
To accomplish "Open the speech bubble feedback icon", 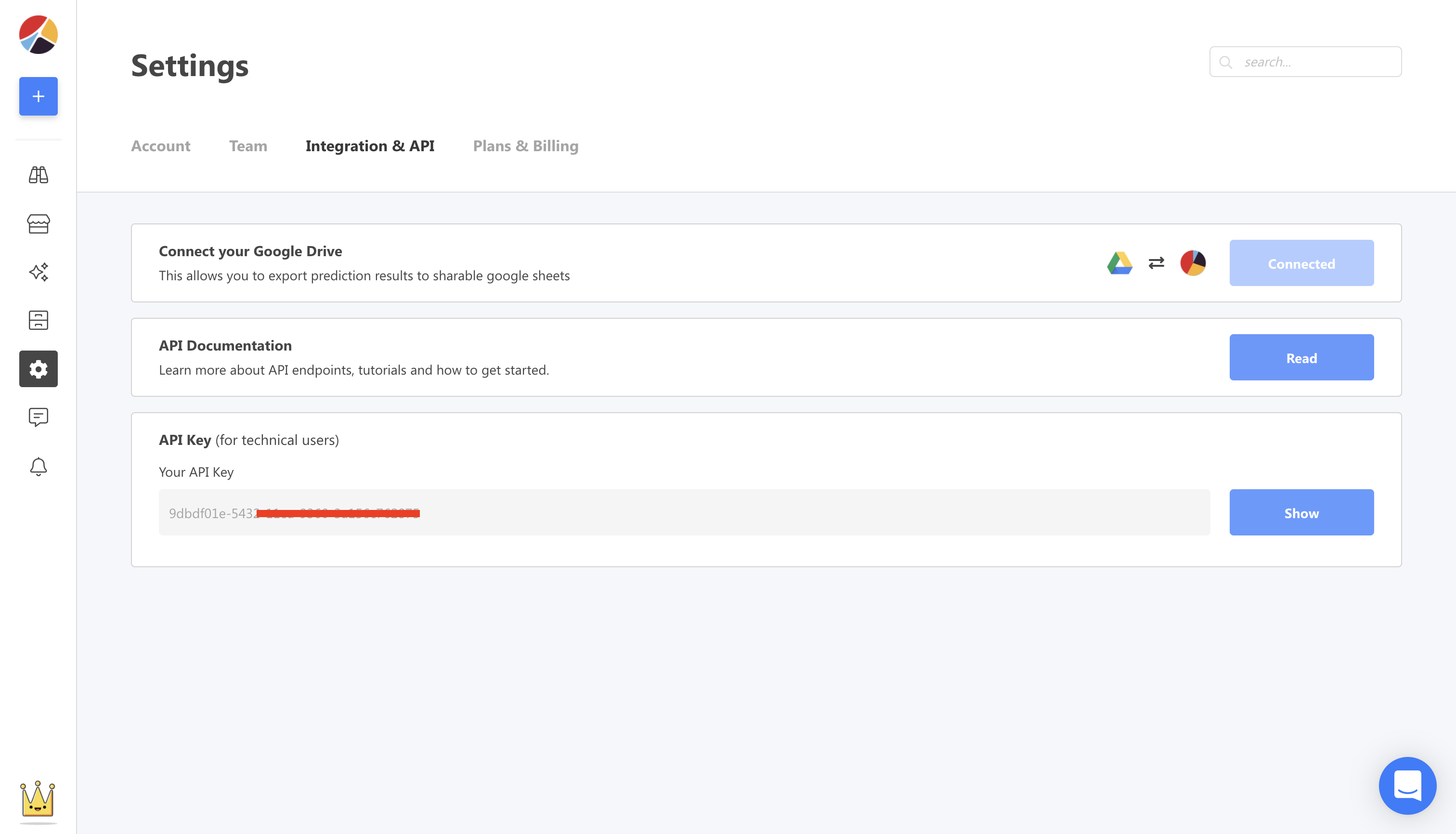I will 39,417.
